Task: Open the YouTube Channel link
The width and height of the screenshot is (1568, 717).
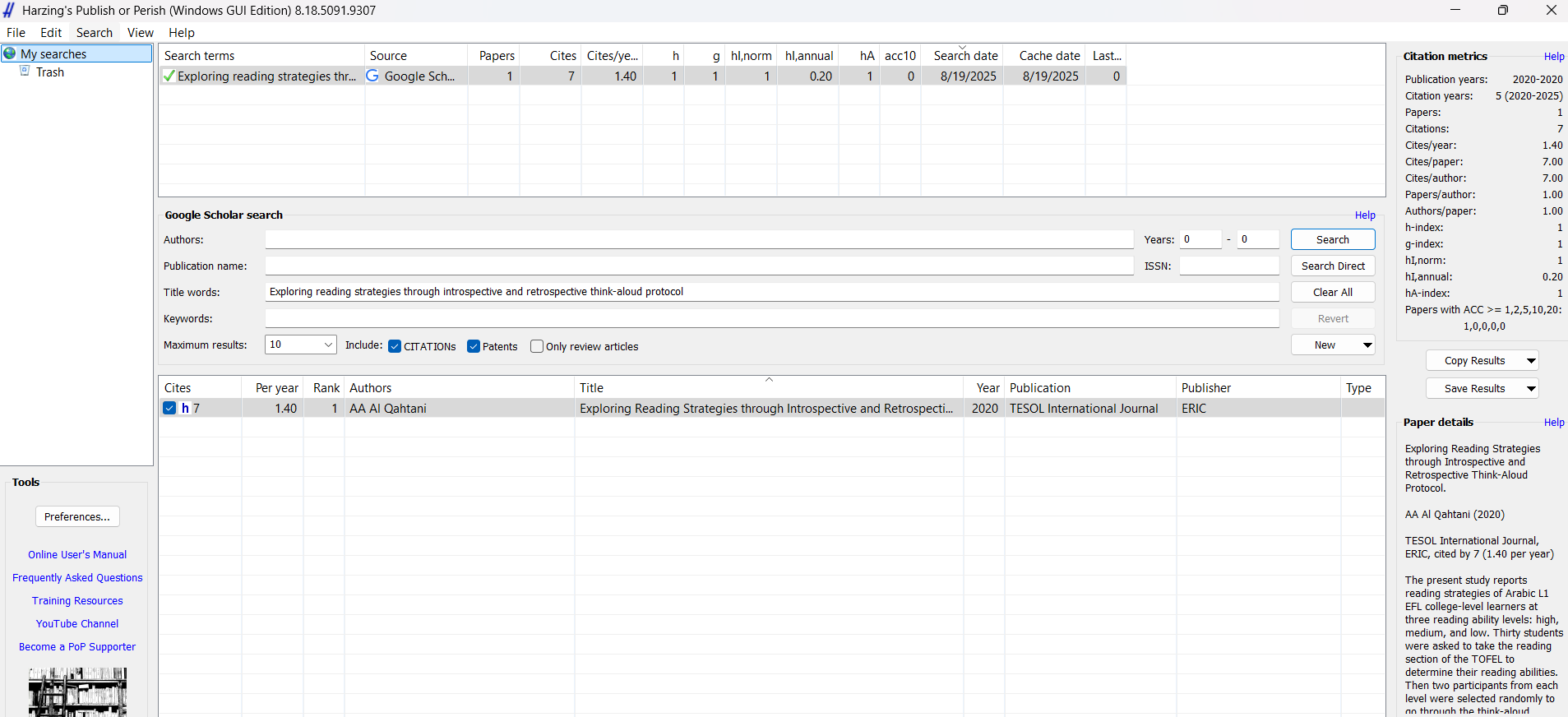Action: pos(77,623)
